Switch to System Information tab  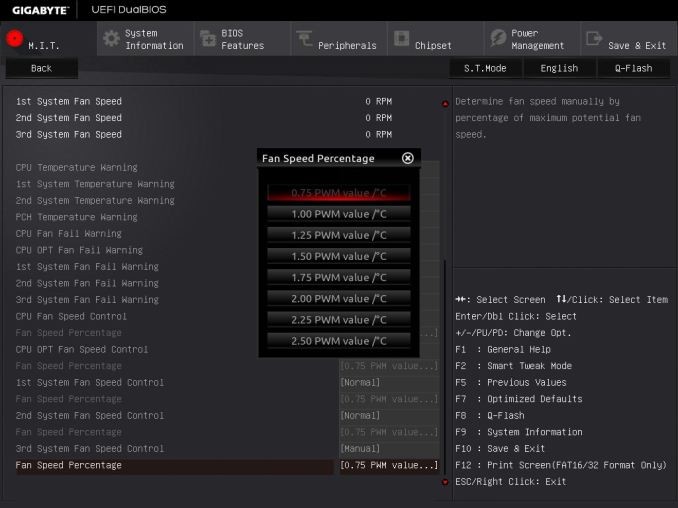[145, 39]
